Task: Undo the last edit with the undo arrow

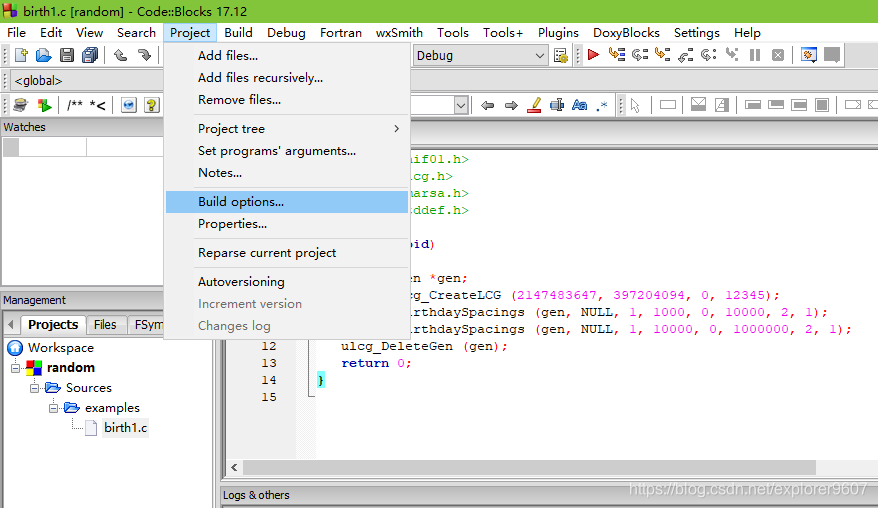Action: point(120,55)
